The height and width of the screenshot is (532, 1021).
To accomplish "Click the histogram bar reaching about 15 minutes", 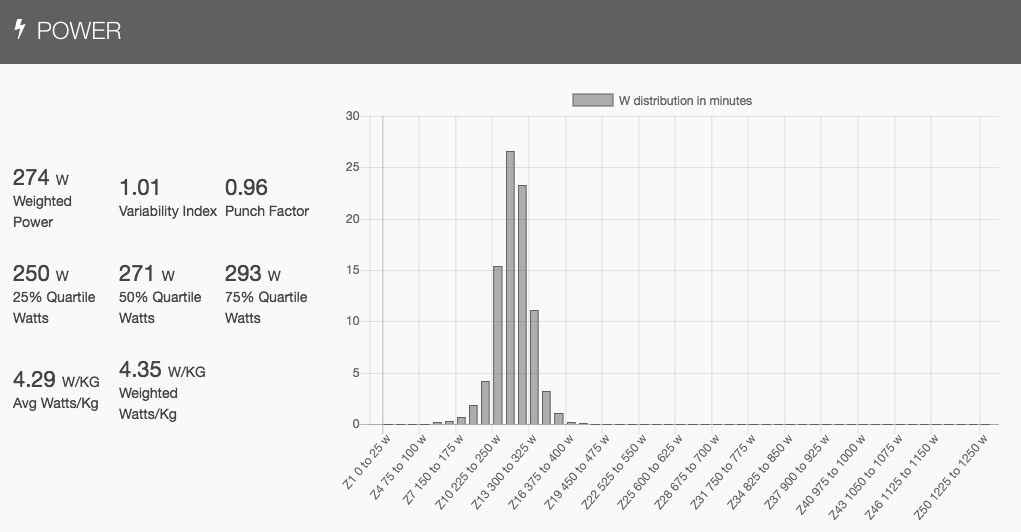I will click(x=498, y=345).
